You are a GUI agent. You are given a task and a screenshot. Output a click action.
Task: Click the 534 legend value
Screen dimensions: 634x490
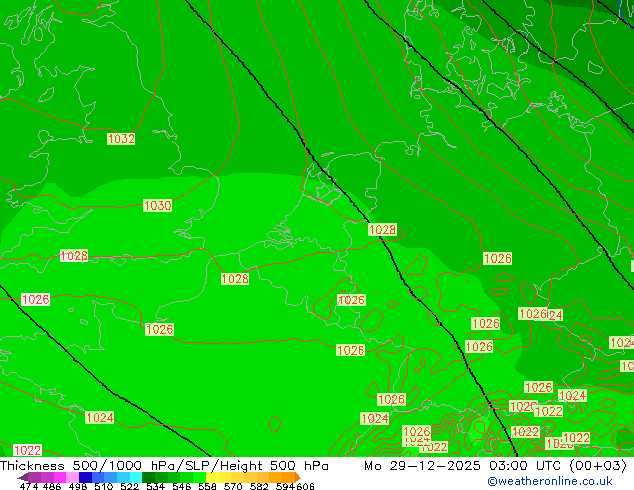pos(155,486)
